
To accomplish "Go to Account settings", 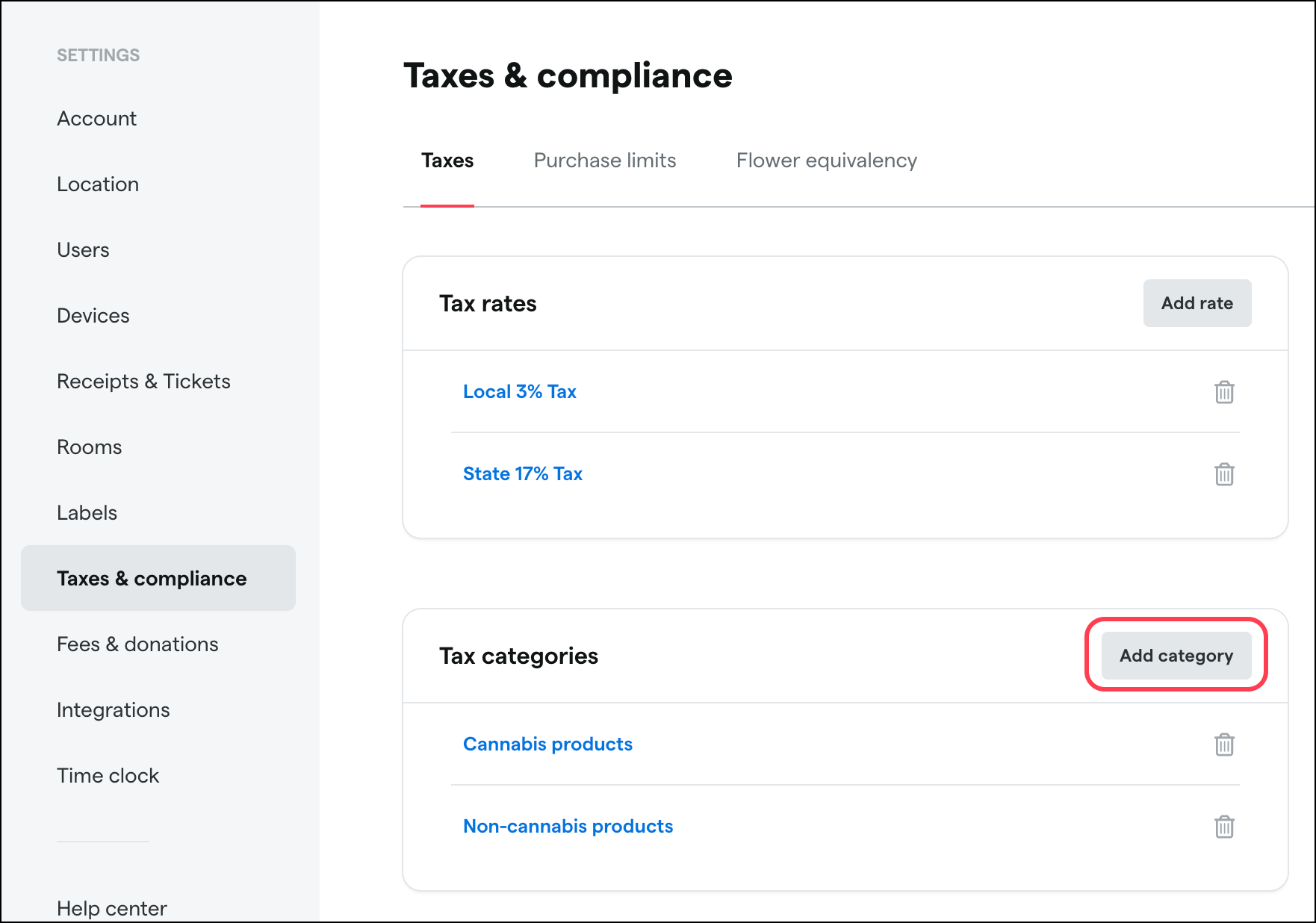I will 97,119.
